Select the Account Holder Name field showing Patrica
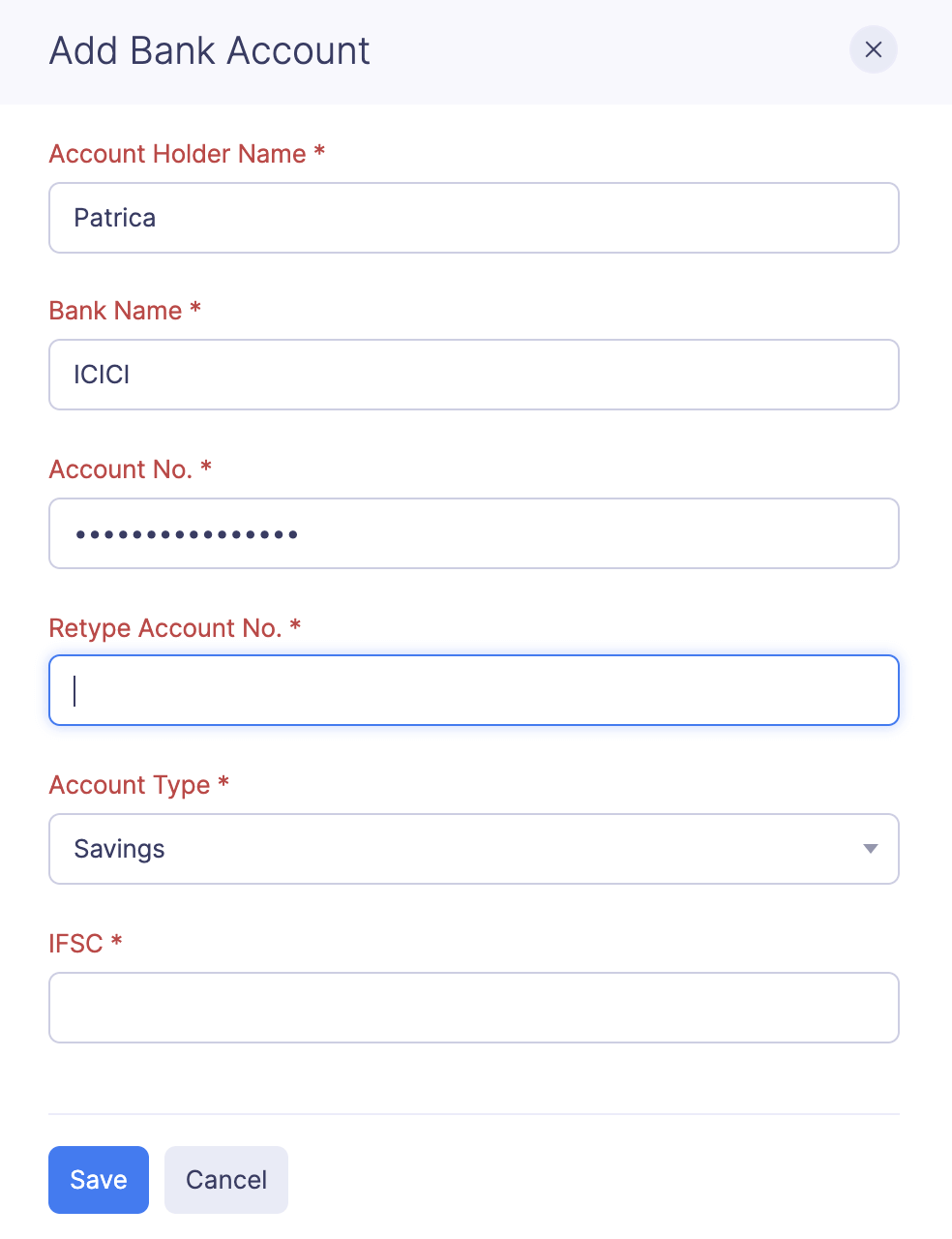 (474, 218)
